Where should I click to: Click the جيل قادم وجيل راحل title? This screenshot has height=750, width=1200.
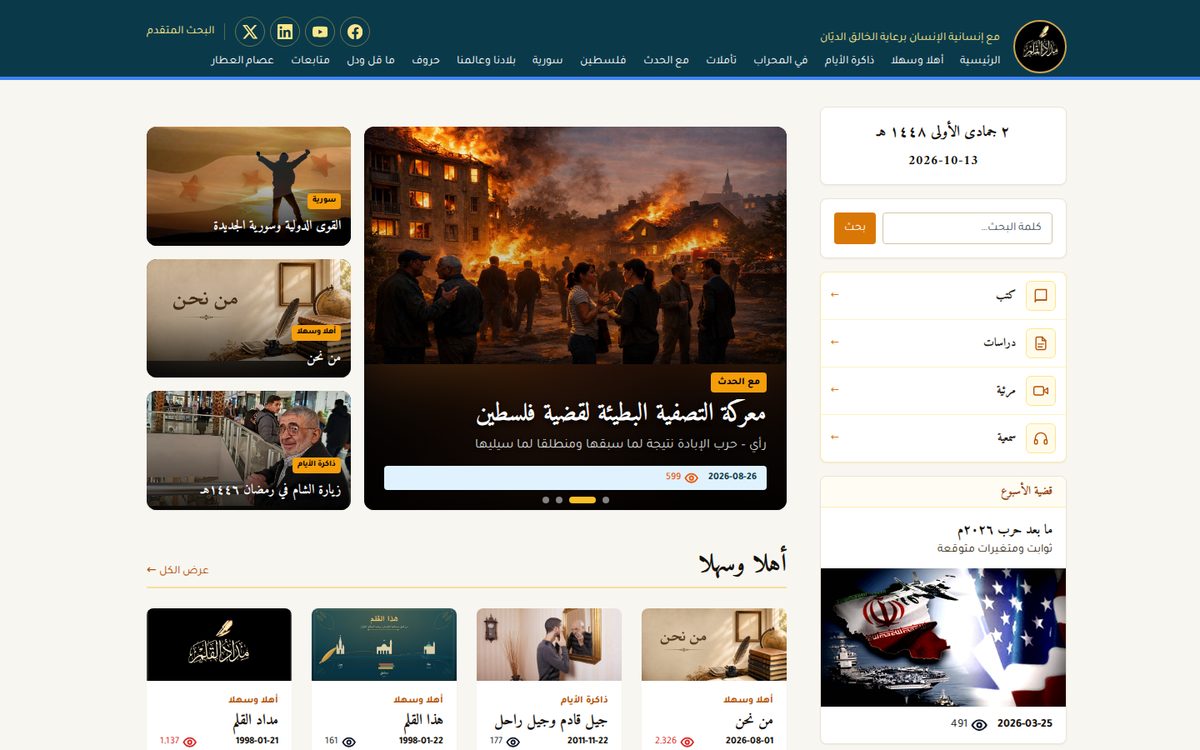click(x=551, y=721)
